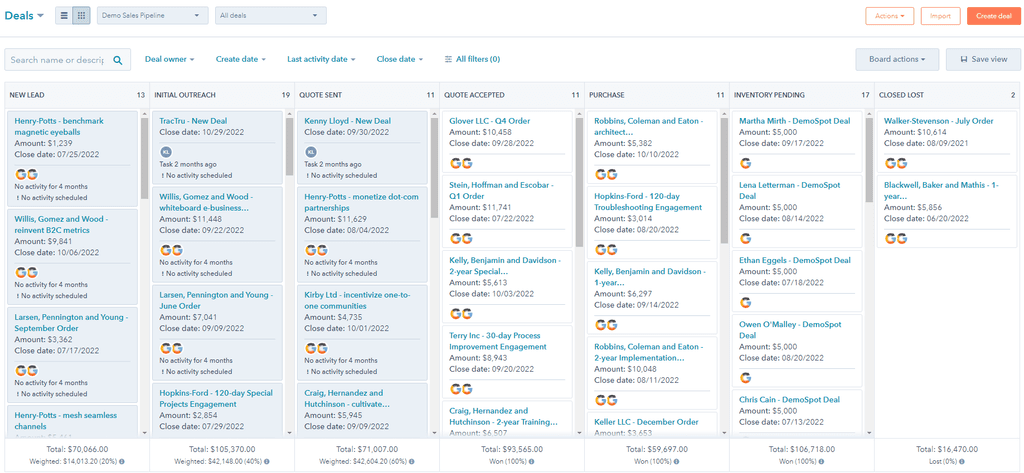
Task: Click Google logo on Owen O'Malley DemoSpot card
Action: [x=745, y=378]
